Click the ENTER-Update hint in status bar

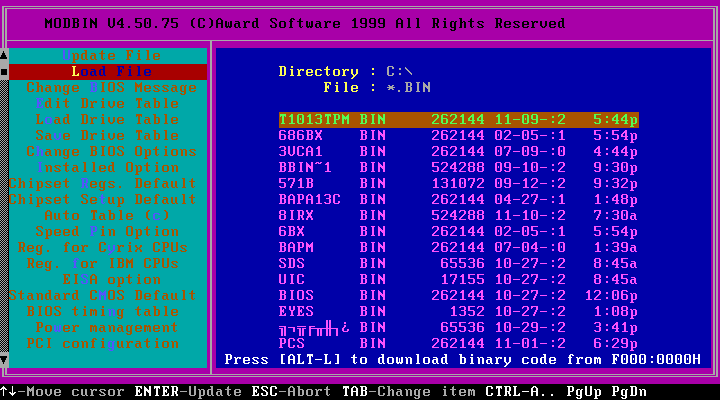(x=188, y=392)
